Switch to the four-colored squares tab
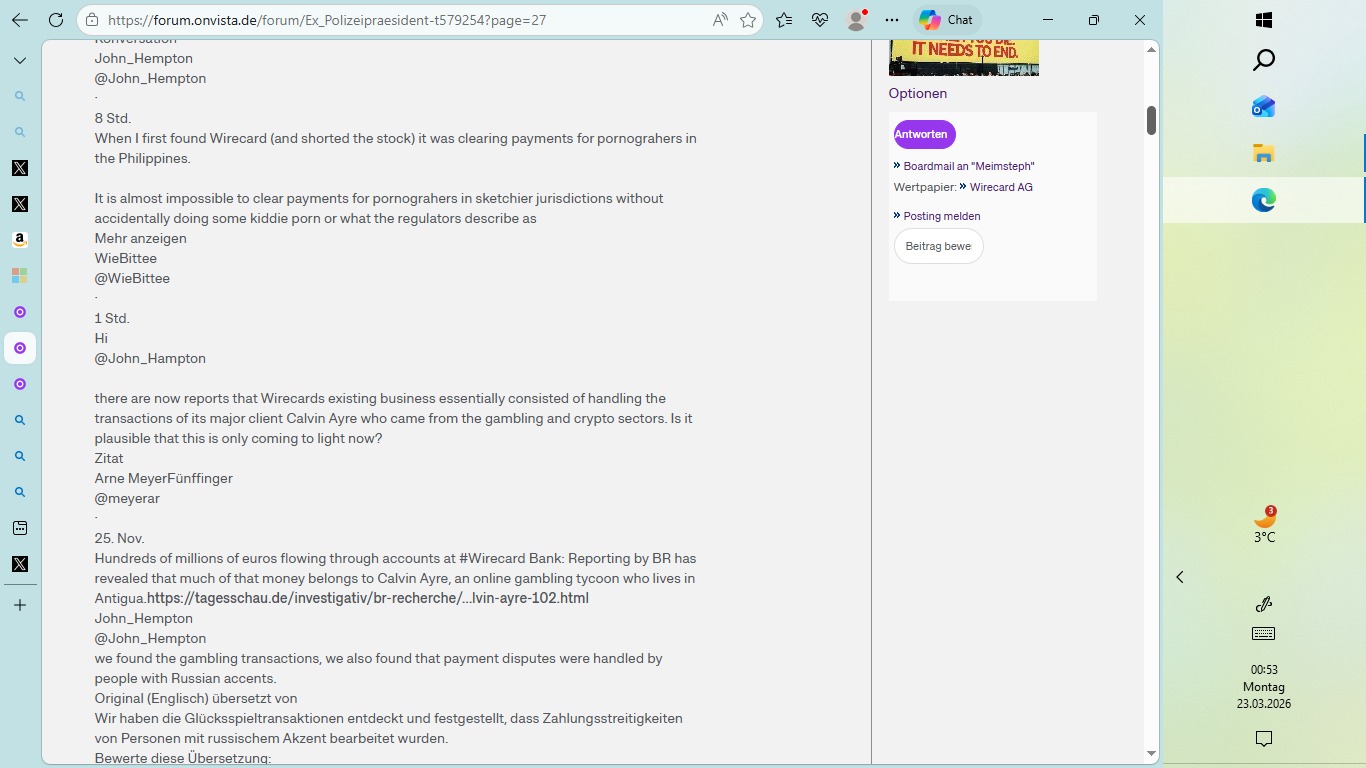This screenshot has height=768, width=1366. point(20,276)
